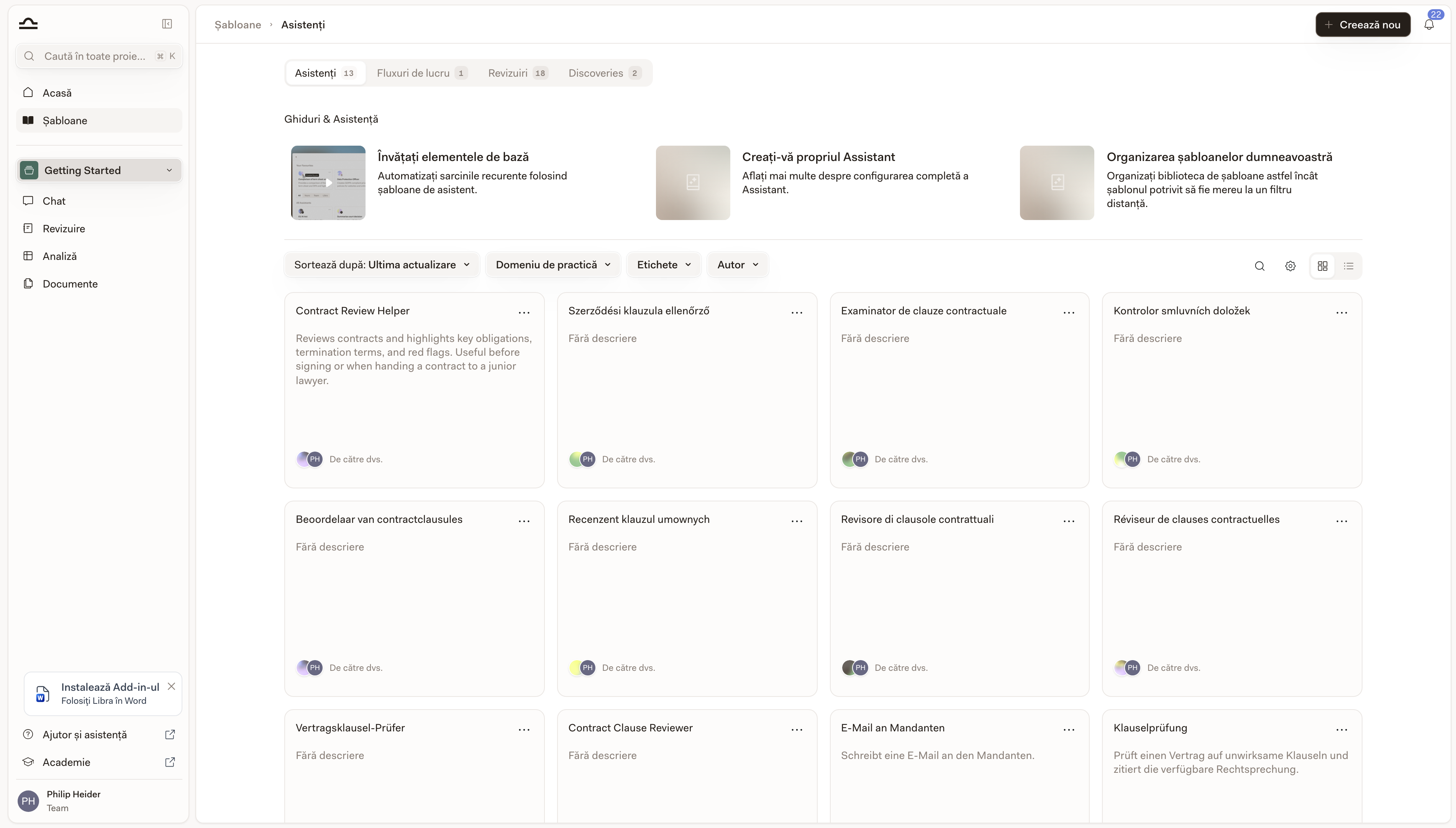Open Vertragsklausel-Prüfer card title
The height and width of the screenshot is (828, 1456).
click(x=350, y=728)
